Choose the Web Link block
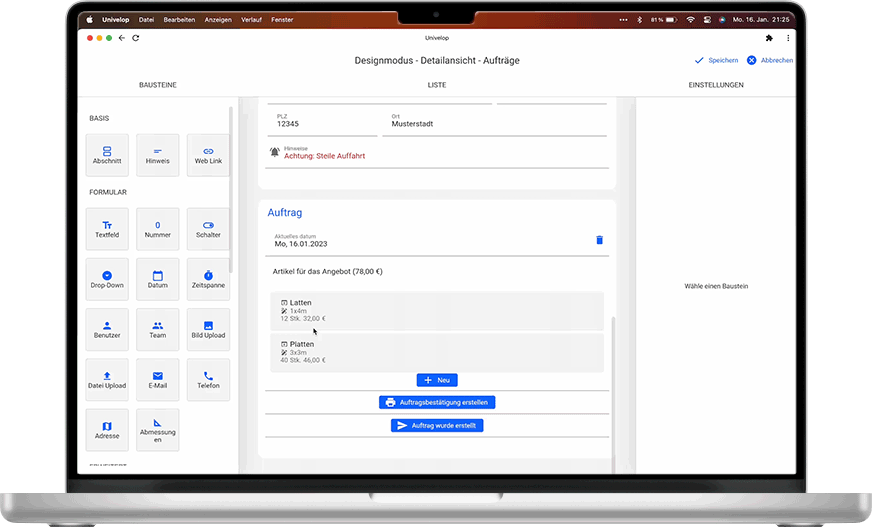This screenshot has height=527, width=872. (208, 155)
